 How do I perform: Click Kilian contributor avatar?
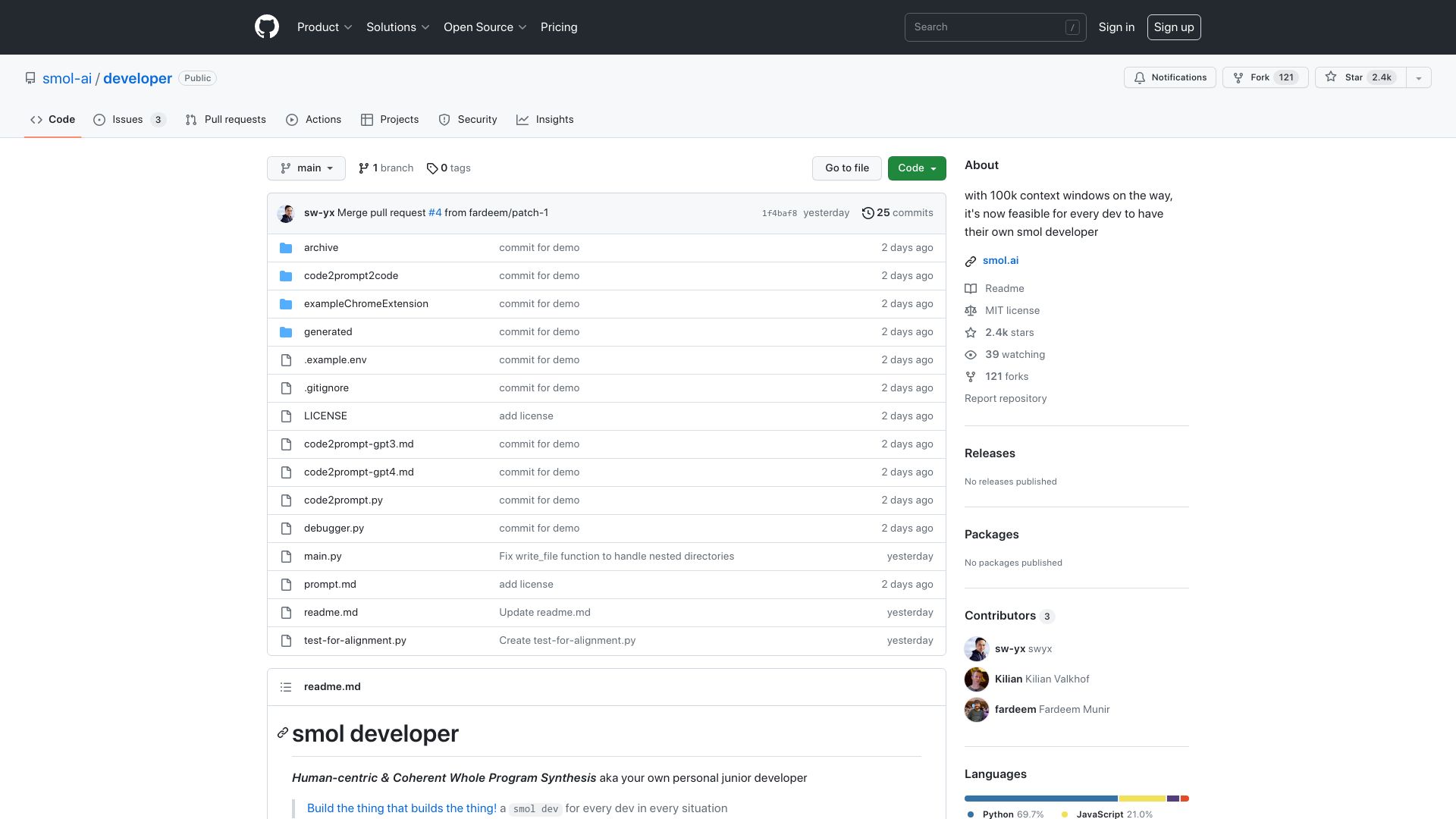977,679
